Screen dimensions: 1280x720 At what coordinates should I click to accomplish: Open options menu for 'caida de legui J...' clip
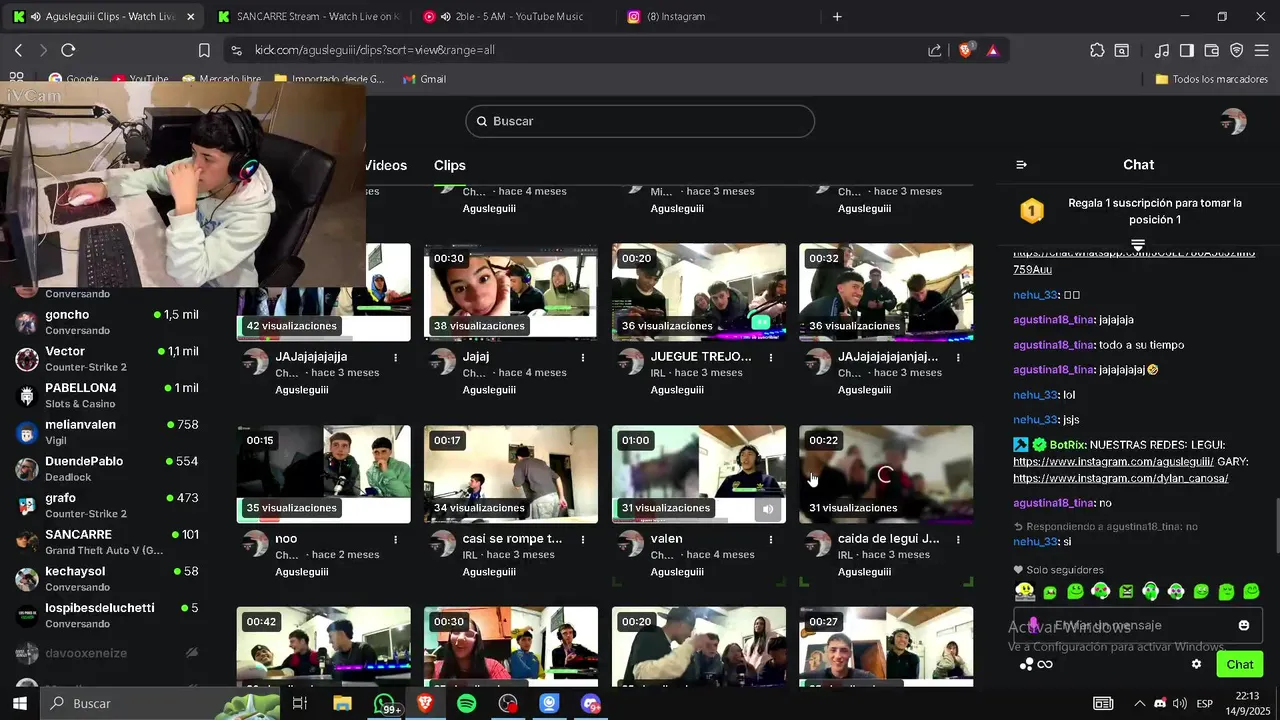coord(958,539)
